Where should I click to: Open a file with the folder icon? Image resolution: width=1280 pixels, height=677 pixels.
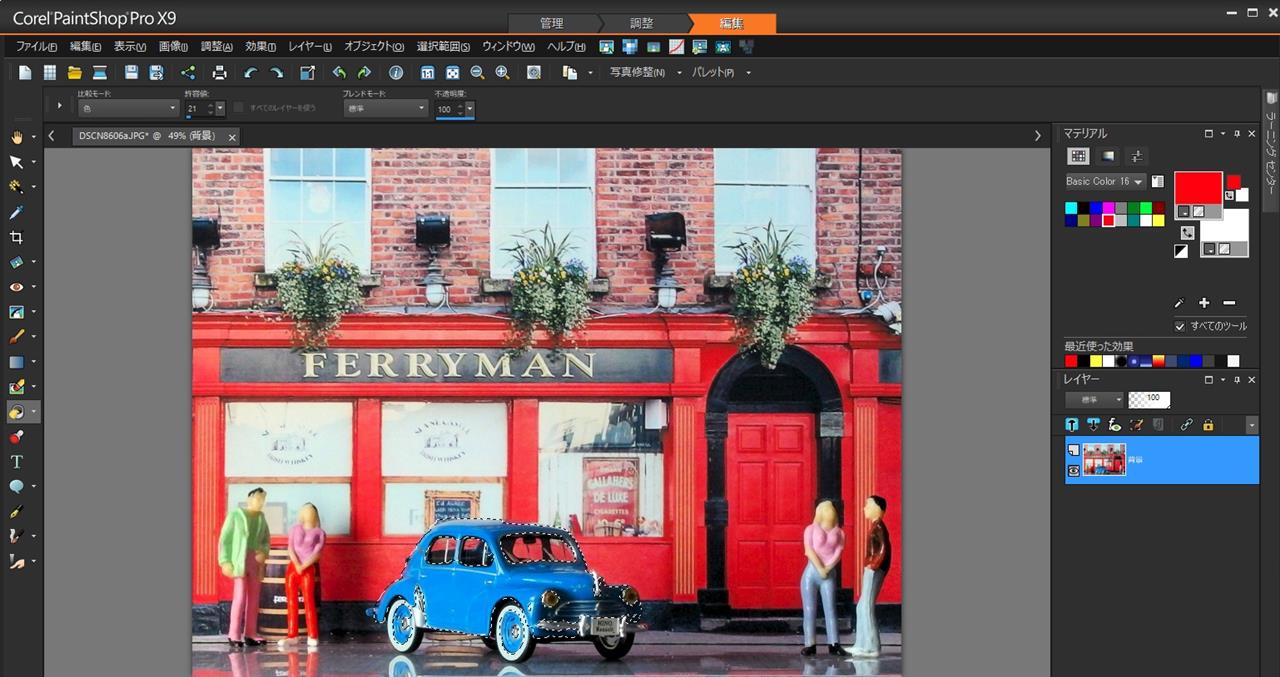pyautogui.click(x=75, y=73)
